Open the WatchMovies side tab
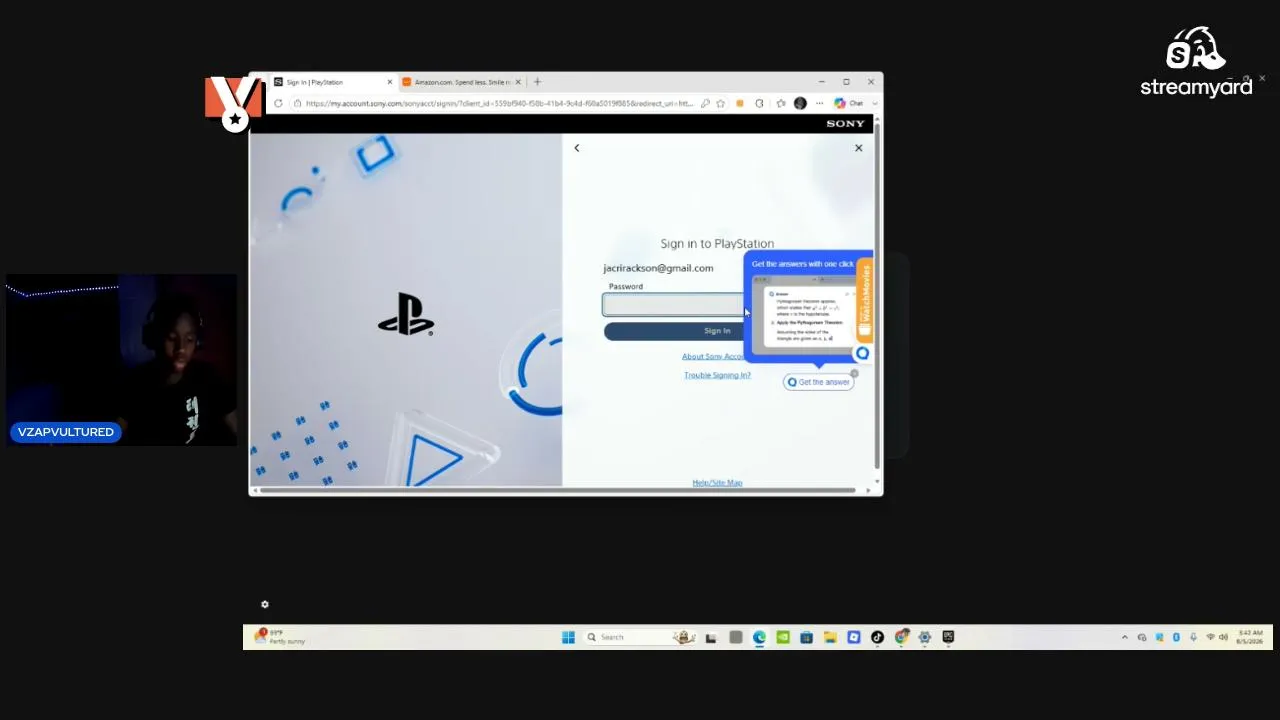 [865, 298]
